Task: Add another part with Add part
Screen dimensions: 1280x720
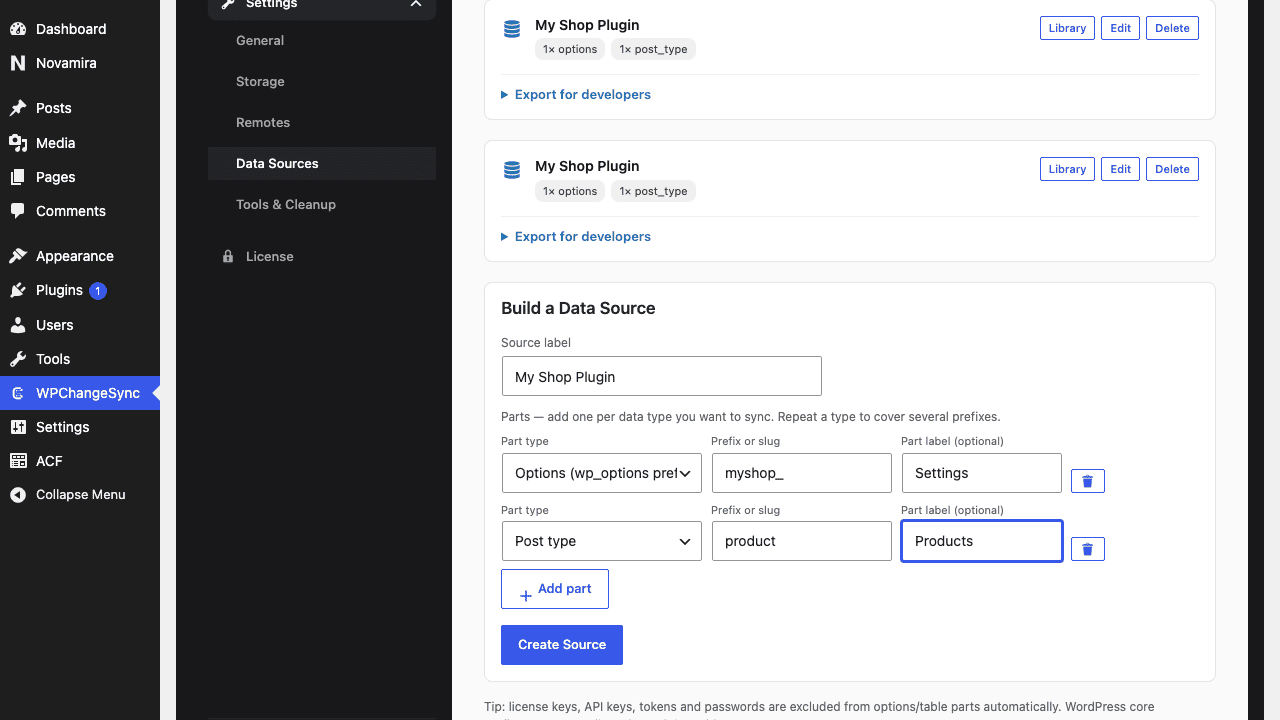Action: 555,589
